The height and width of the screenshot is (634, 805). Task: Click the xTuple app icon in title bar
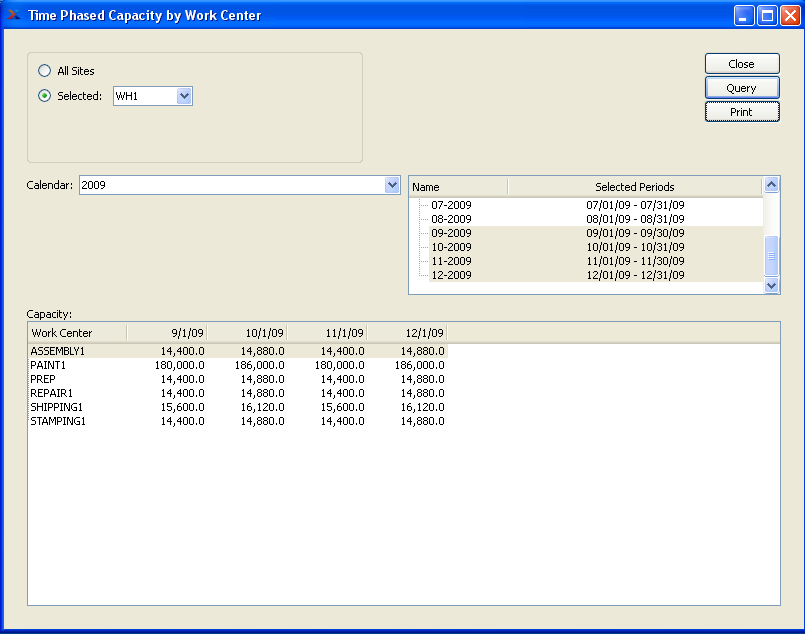(14, 15)
